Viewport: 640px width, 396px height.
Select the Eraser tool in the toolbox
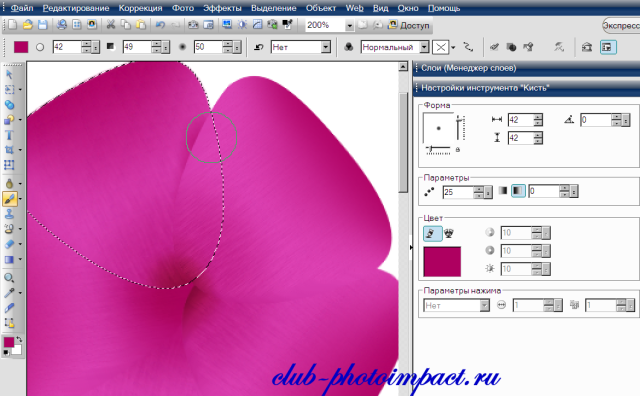[9, 245]
